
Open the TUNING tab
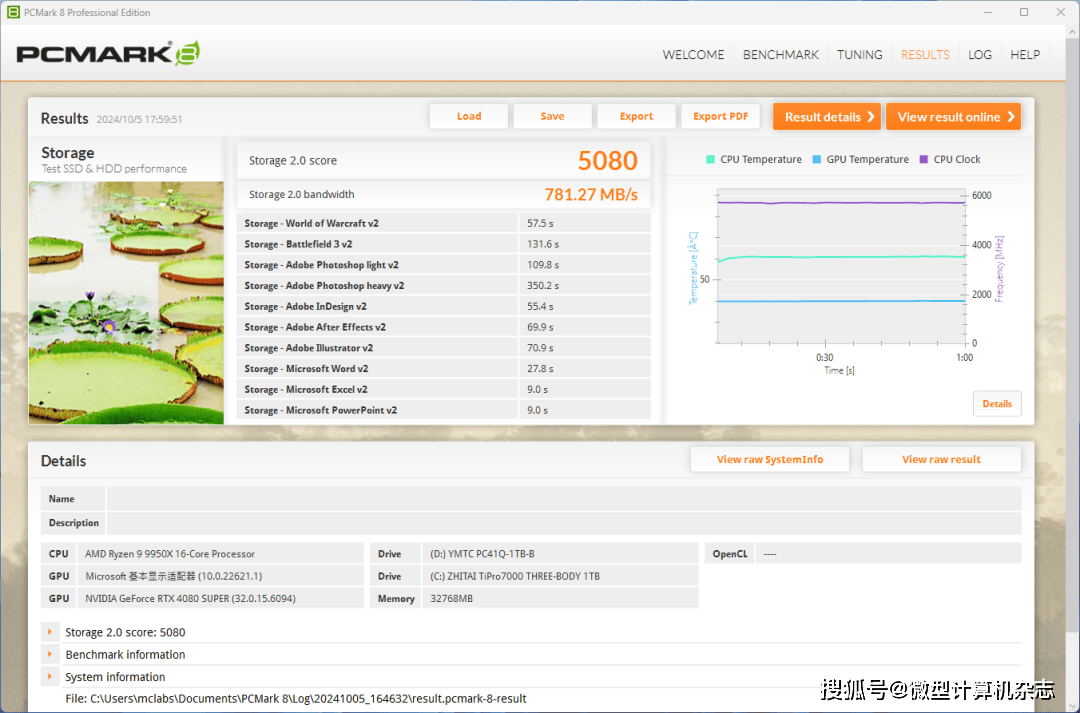point(860,54)
